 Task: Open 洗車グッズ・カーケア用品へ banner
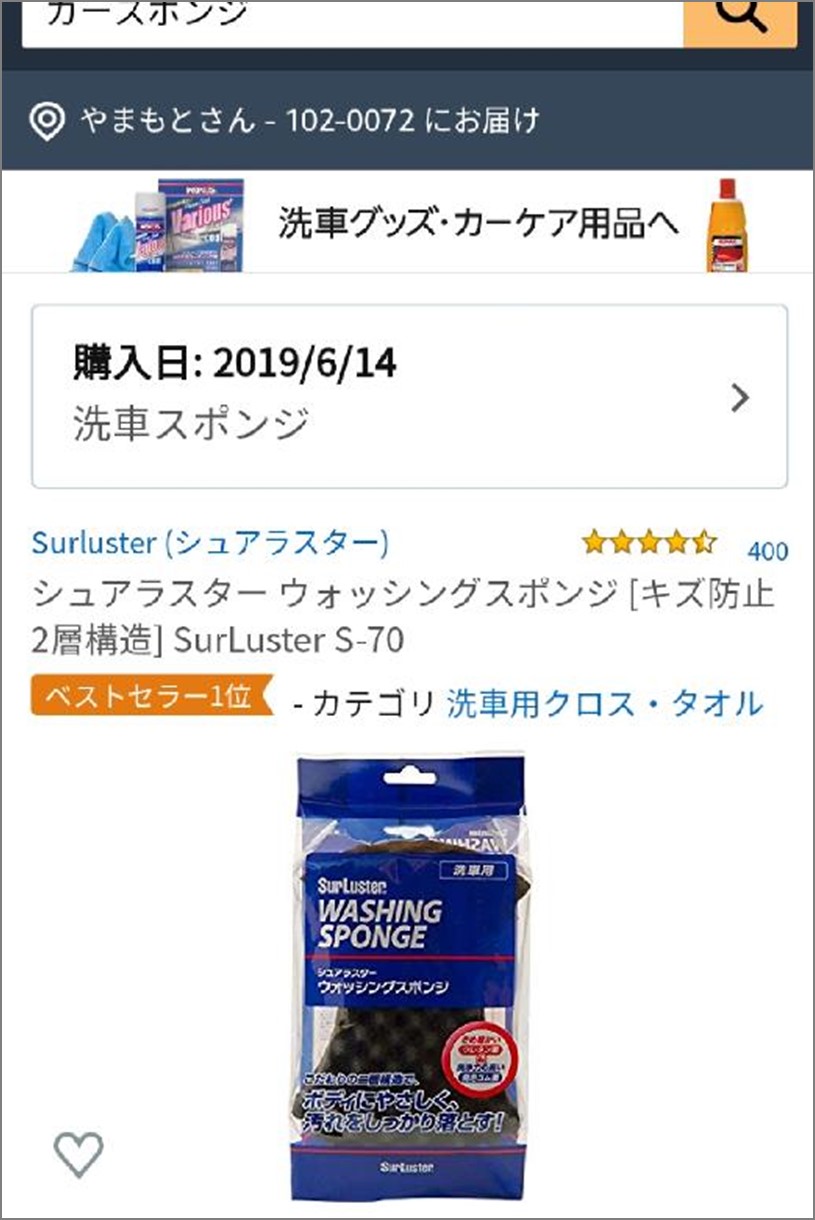[x=478, y=223]
